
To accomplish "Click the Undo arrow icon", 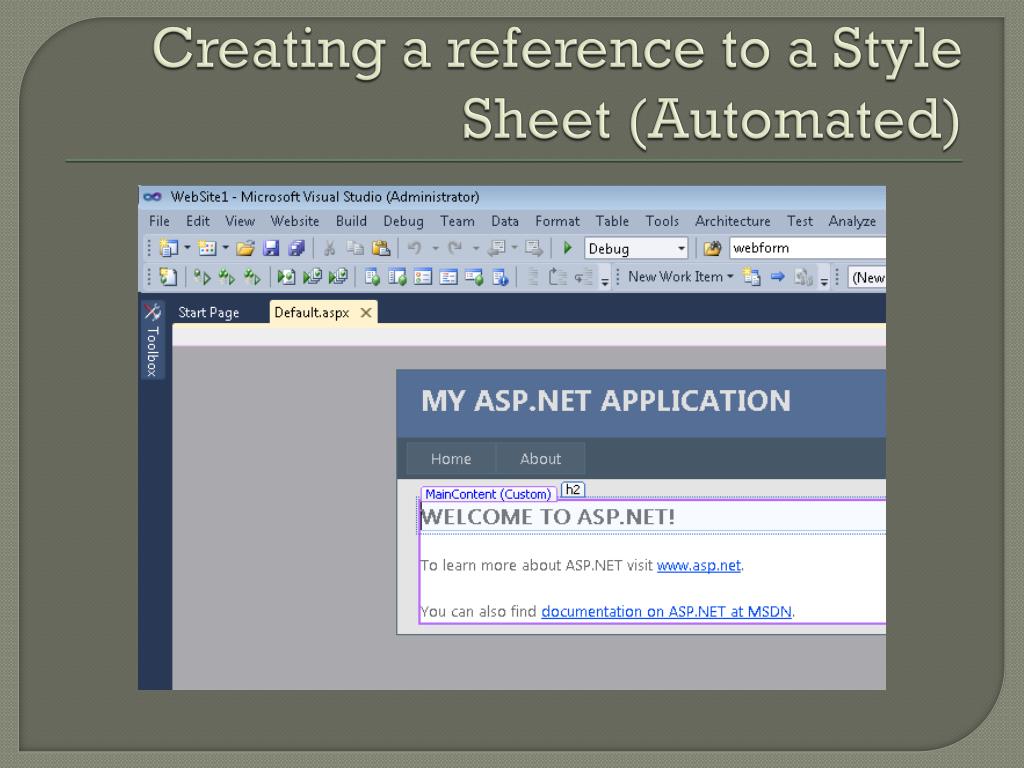I will click(414, 248).
